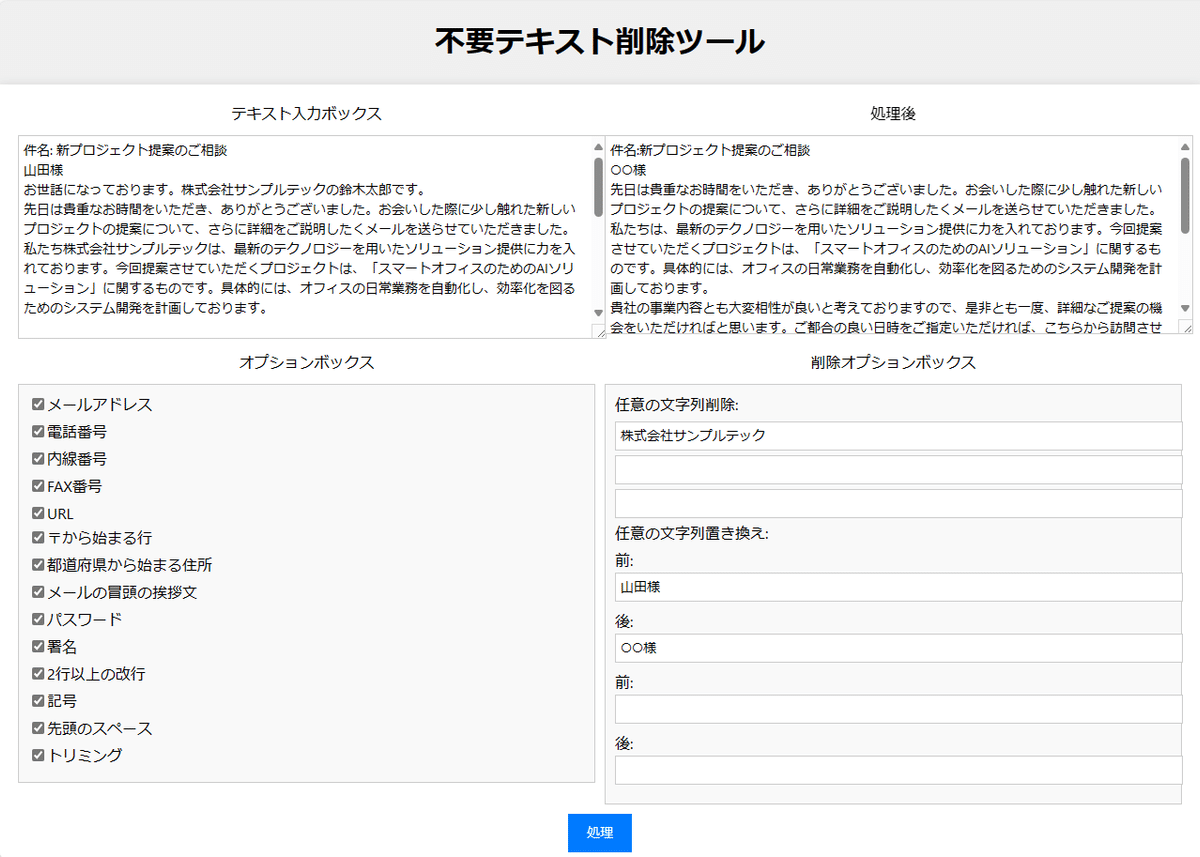Image resolution: width=1200 pixels, height=857 pixels.
Task: Disable メールの冒頭の挨拶文 option
Action: point(38,591)
